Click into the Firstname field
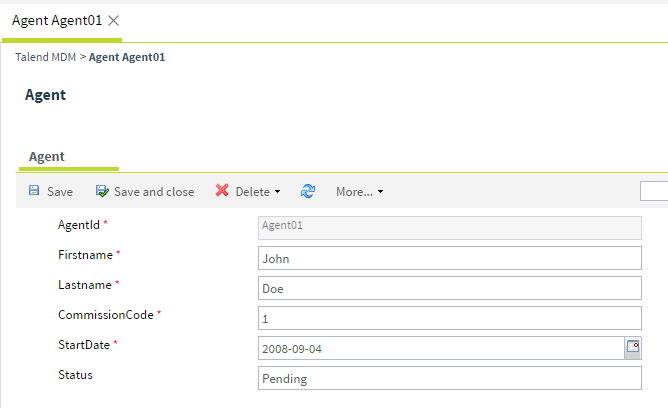The height and width of the screenshot is (408, 668). (x=449, y=258)
